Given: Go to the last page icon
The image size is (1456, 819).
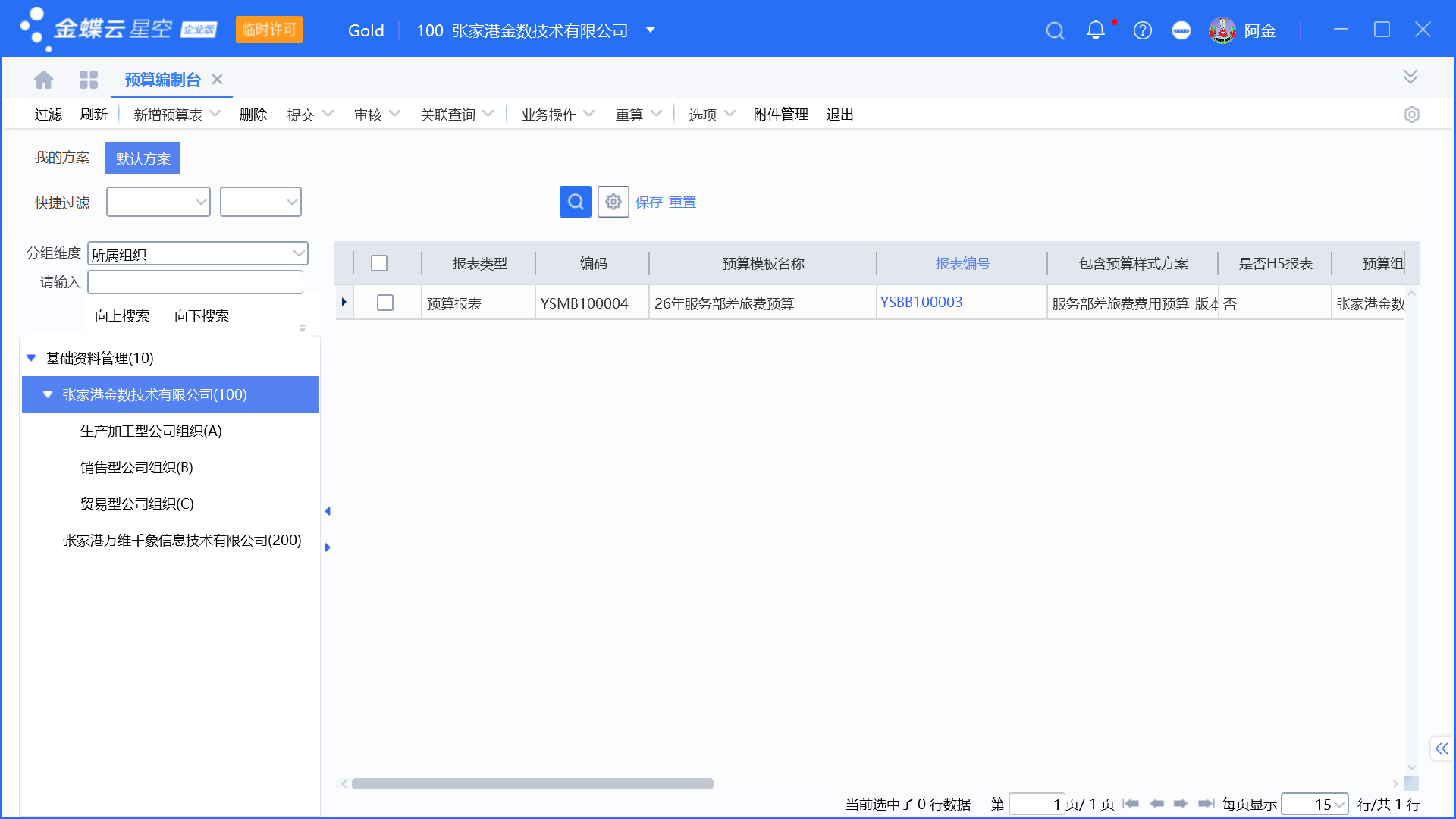Looking at the screenshot, I should click(1206, 804).
